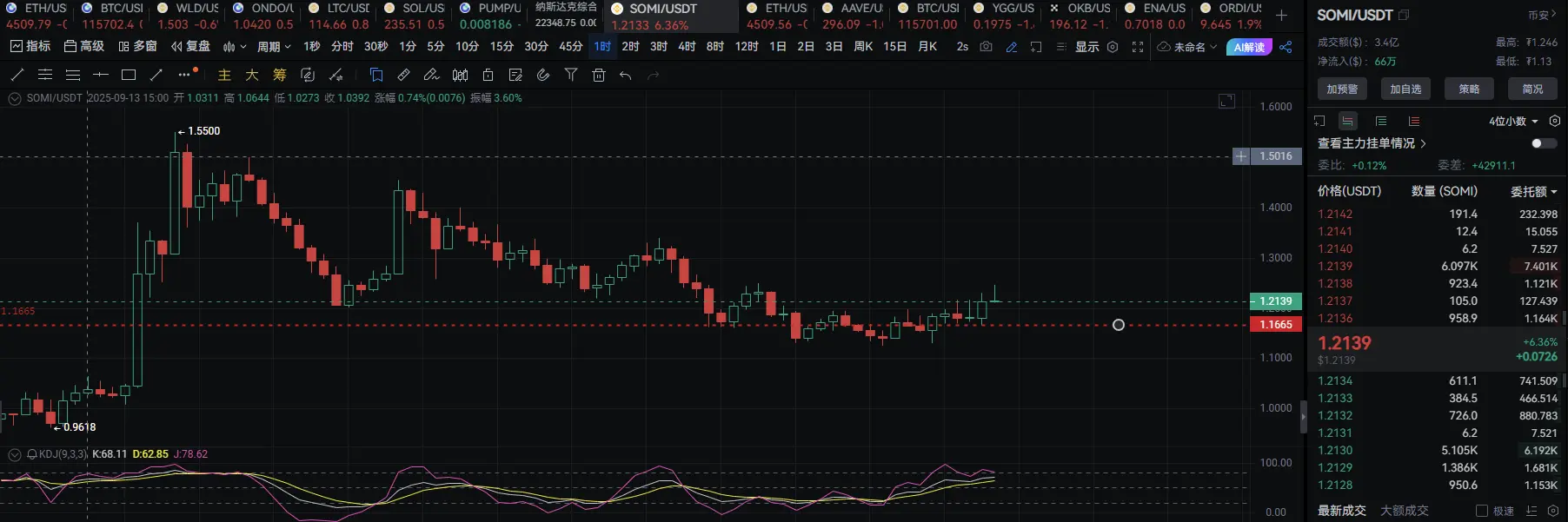
Task: Select green bids-only order book view
Action: tap(1381, 121)
